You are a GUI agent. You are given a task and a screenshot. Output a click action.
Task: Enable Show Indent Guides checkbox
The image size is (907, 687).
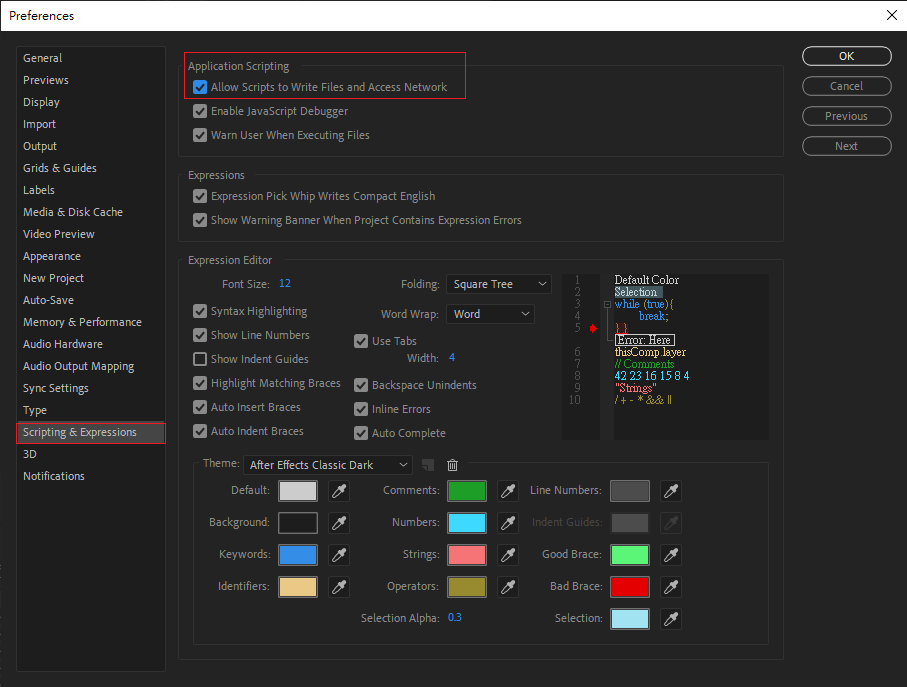tap(200, 359)
